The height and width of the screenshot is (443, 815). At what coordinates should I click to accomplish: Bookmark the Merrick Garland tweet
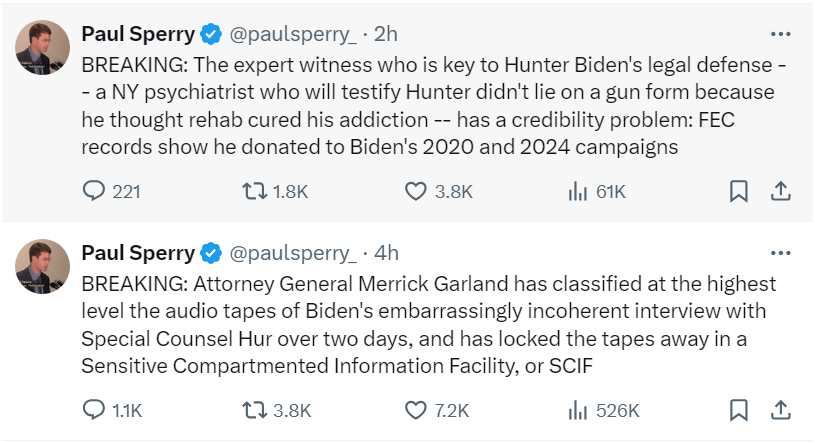[x=738, y=409]
